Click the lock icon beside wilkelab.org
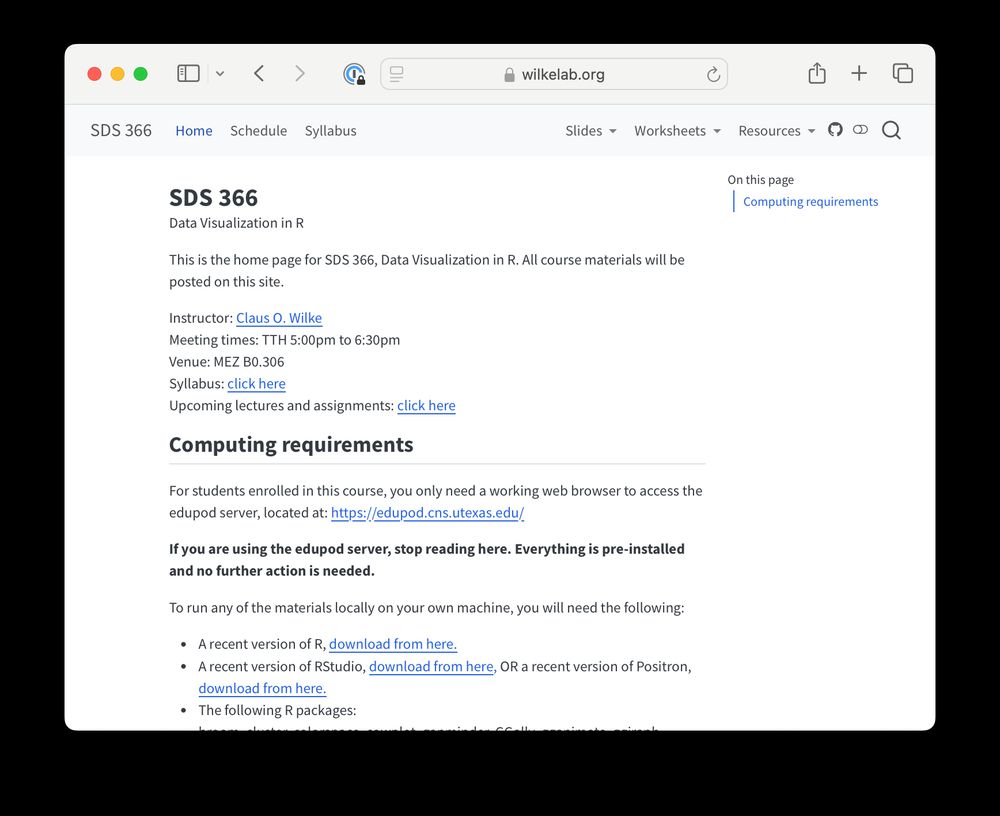This screenshot has width=1000, height=816. (x=509, y=75)
